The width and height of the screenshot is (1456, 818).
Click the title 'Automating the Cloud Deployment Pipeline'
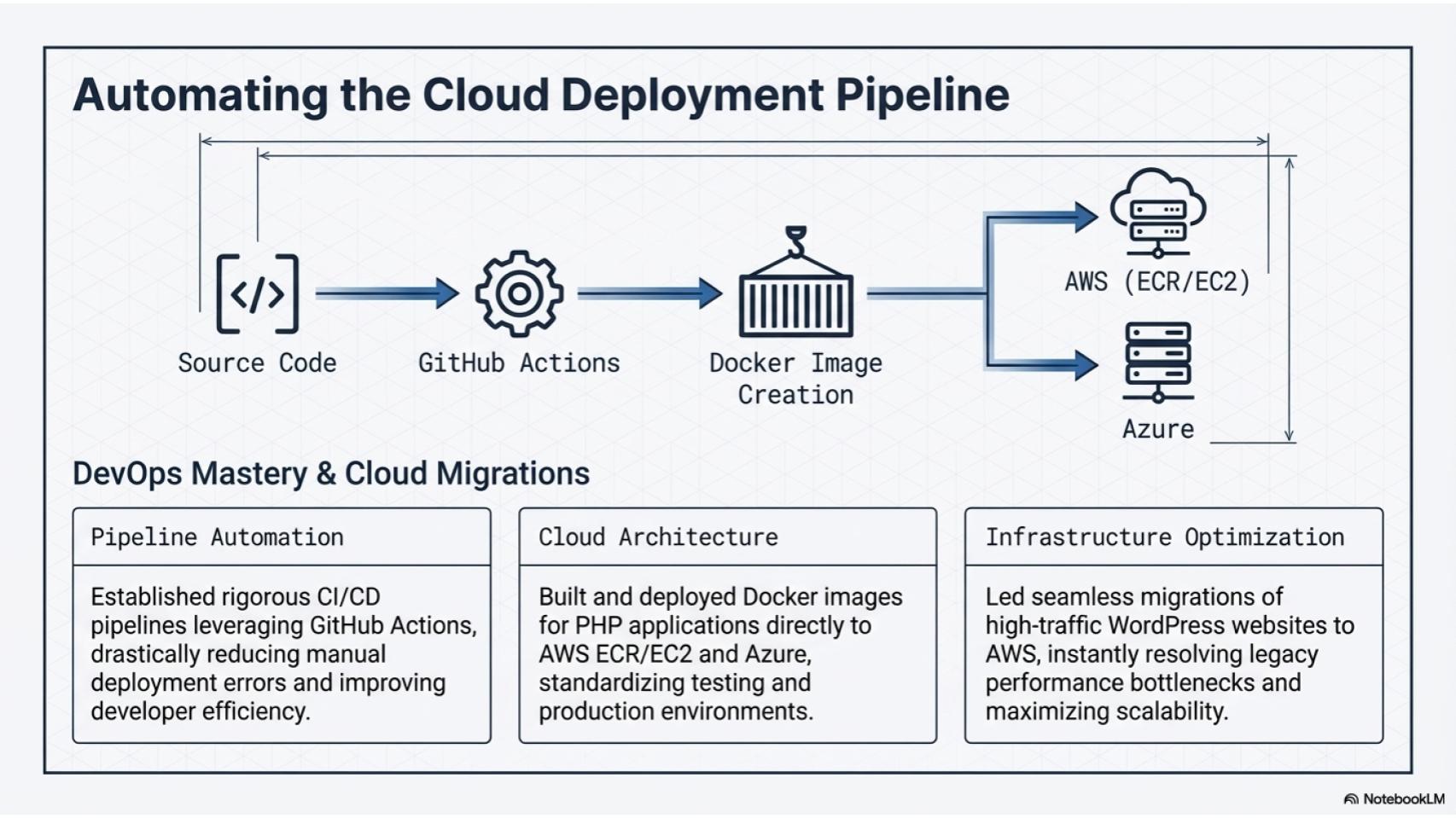click(x=541, y=95)
